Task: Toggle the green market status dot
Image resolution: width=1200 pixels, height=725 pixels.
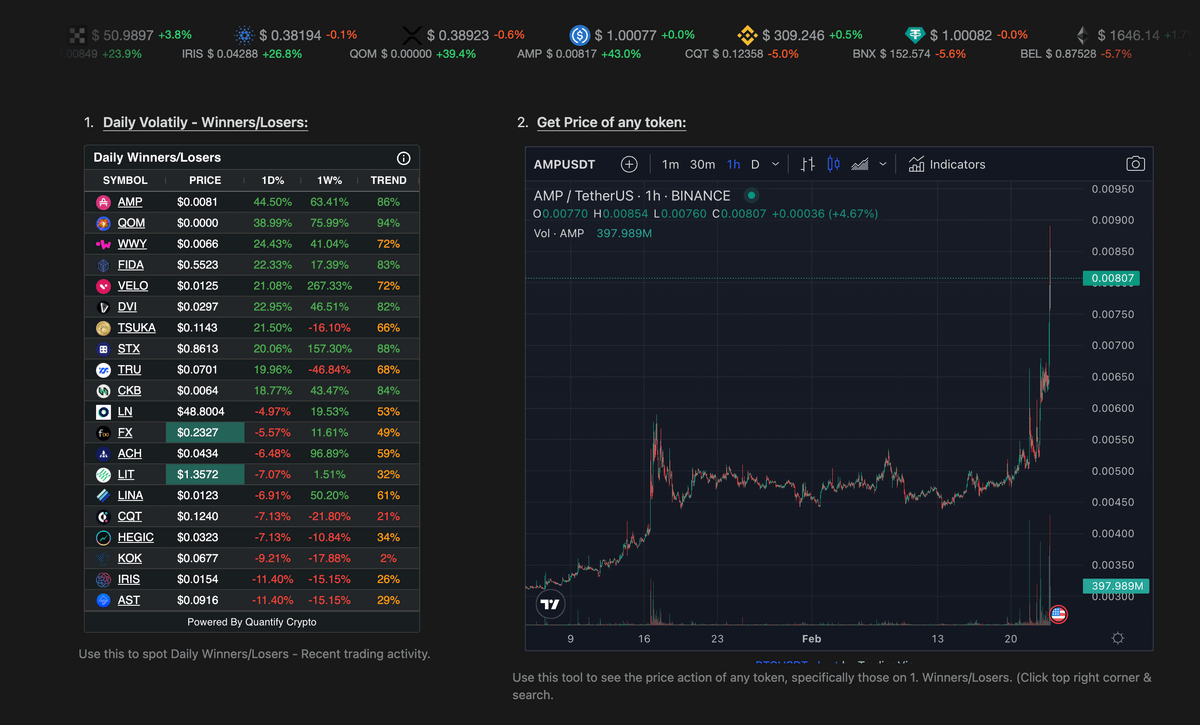Action: click(x=751, y=196)
